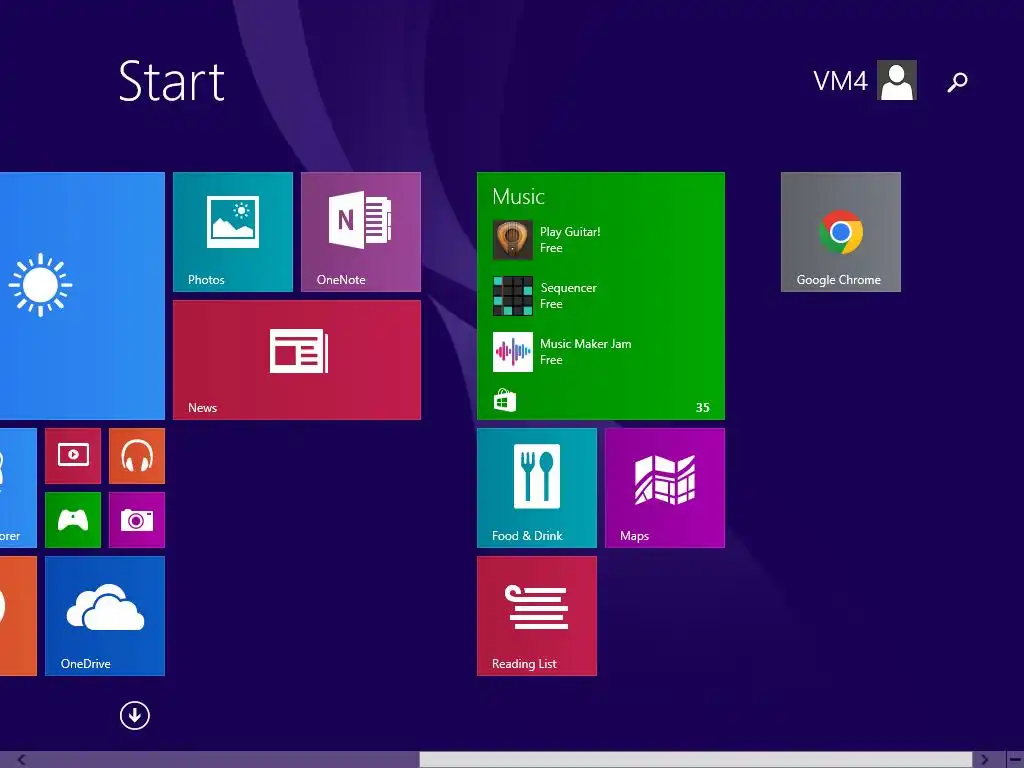Open the Reading List tile
Viewport: 1024px width, 768px height.
(537, 616)
